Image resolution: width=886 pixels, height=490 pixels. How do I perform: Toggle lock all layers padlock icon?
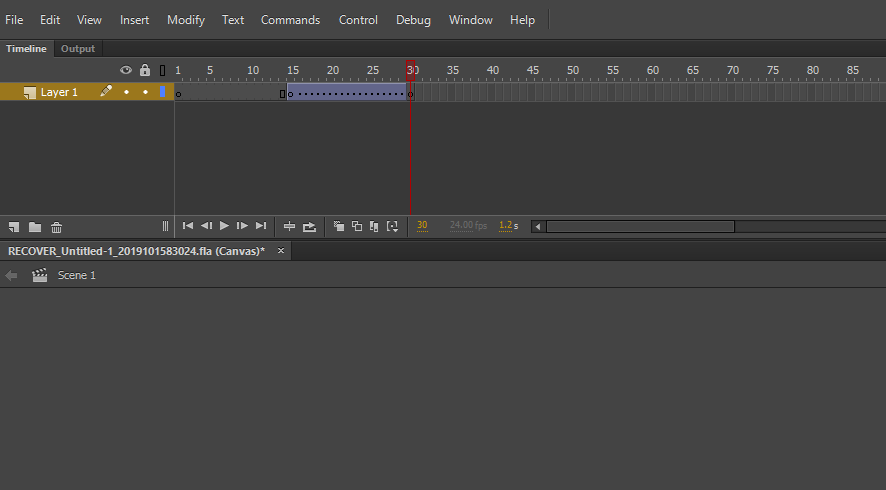click(x=145, y=70)
